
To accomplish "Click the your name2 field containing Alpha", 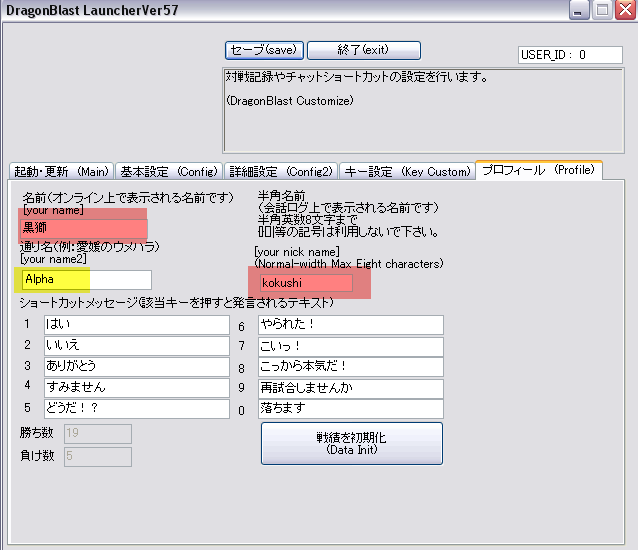I will click(87, 280).
